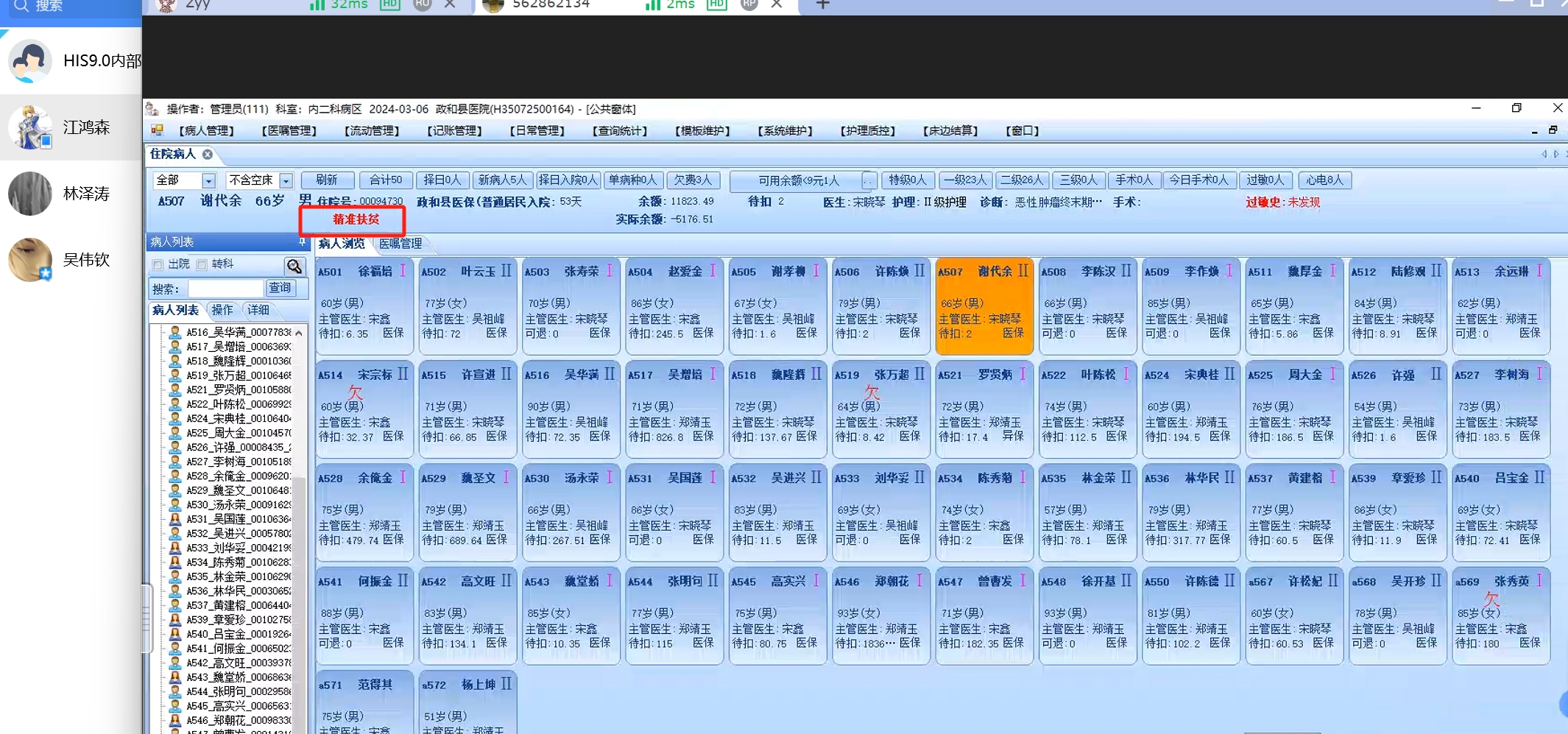Open the 【记账管理】 menu
Viewport: 1568px width, 734px height.
pos(454,131)
